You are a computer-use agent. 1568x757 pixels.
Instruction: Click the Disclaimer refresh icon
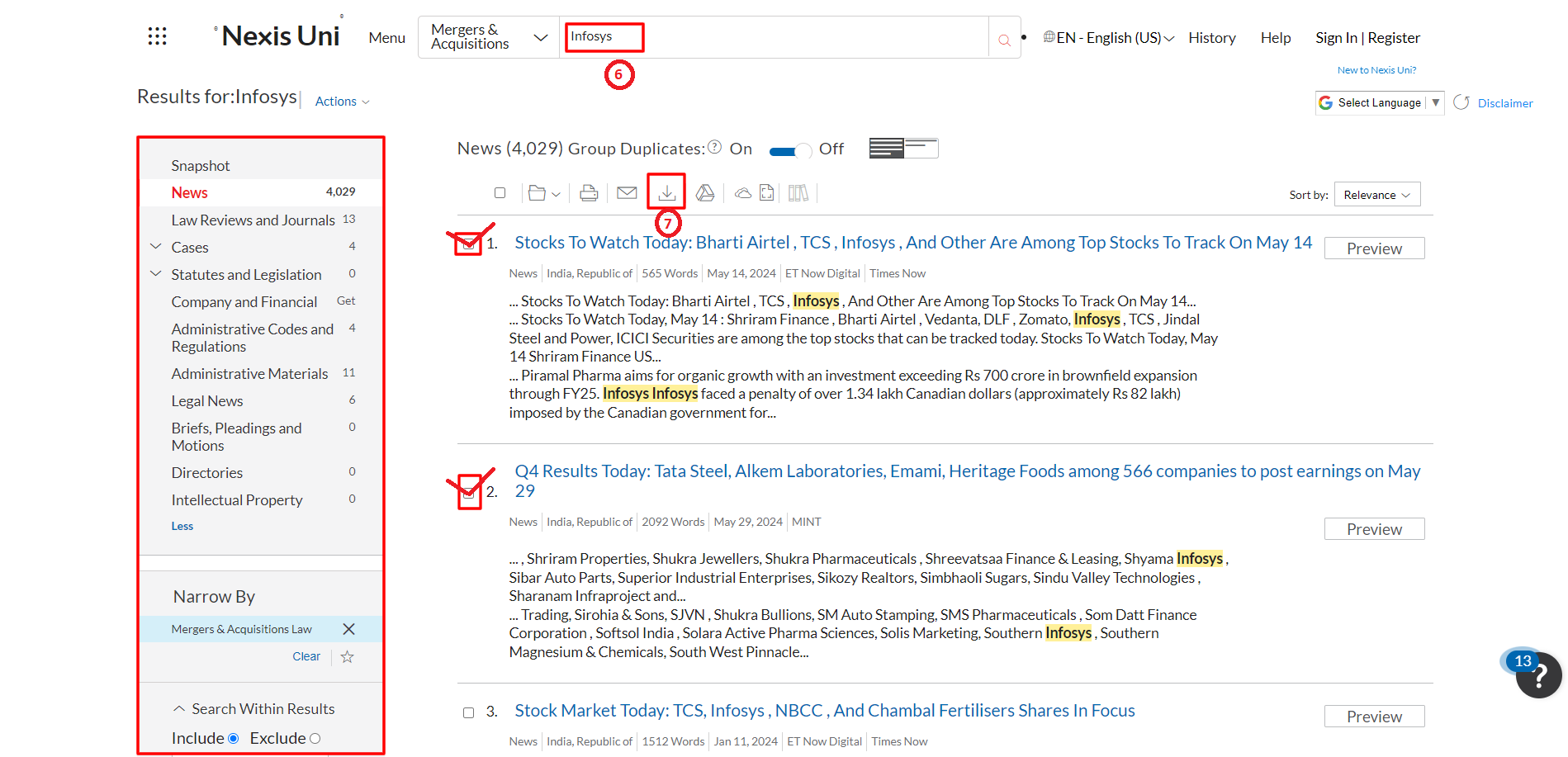point(1461,102)
